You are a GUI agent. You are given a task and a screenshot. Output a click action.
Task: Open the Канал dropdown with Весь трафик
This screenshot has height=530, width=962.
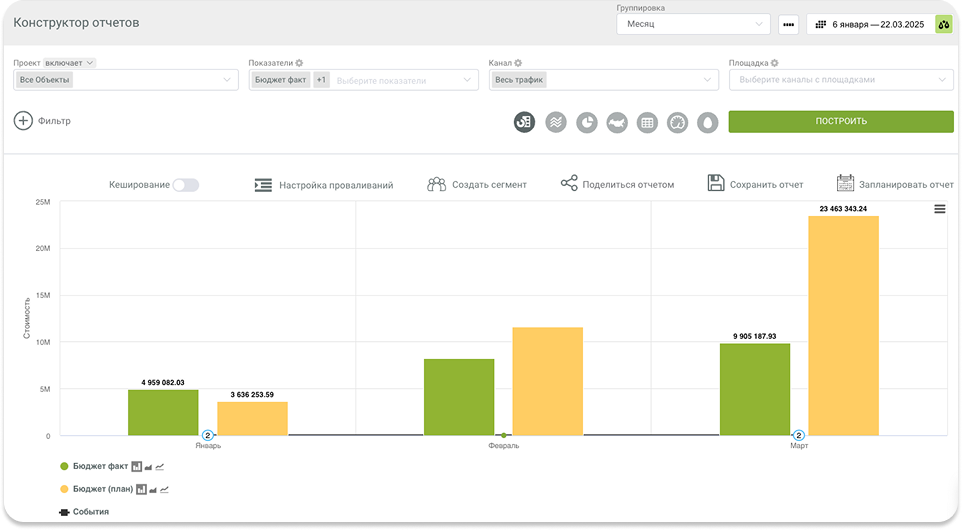click(x=603, y=80)
